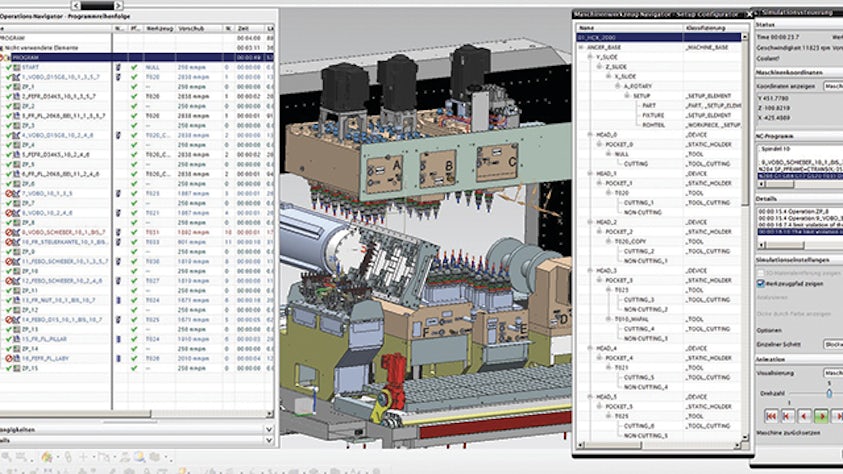The image size is (843, 474).
Task: Play the simulation forward
Action: point(821,416)
